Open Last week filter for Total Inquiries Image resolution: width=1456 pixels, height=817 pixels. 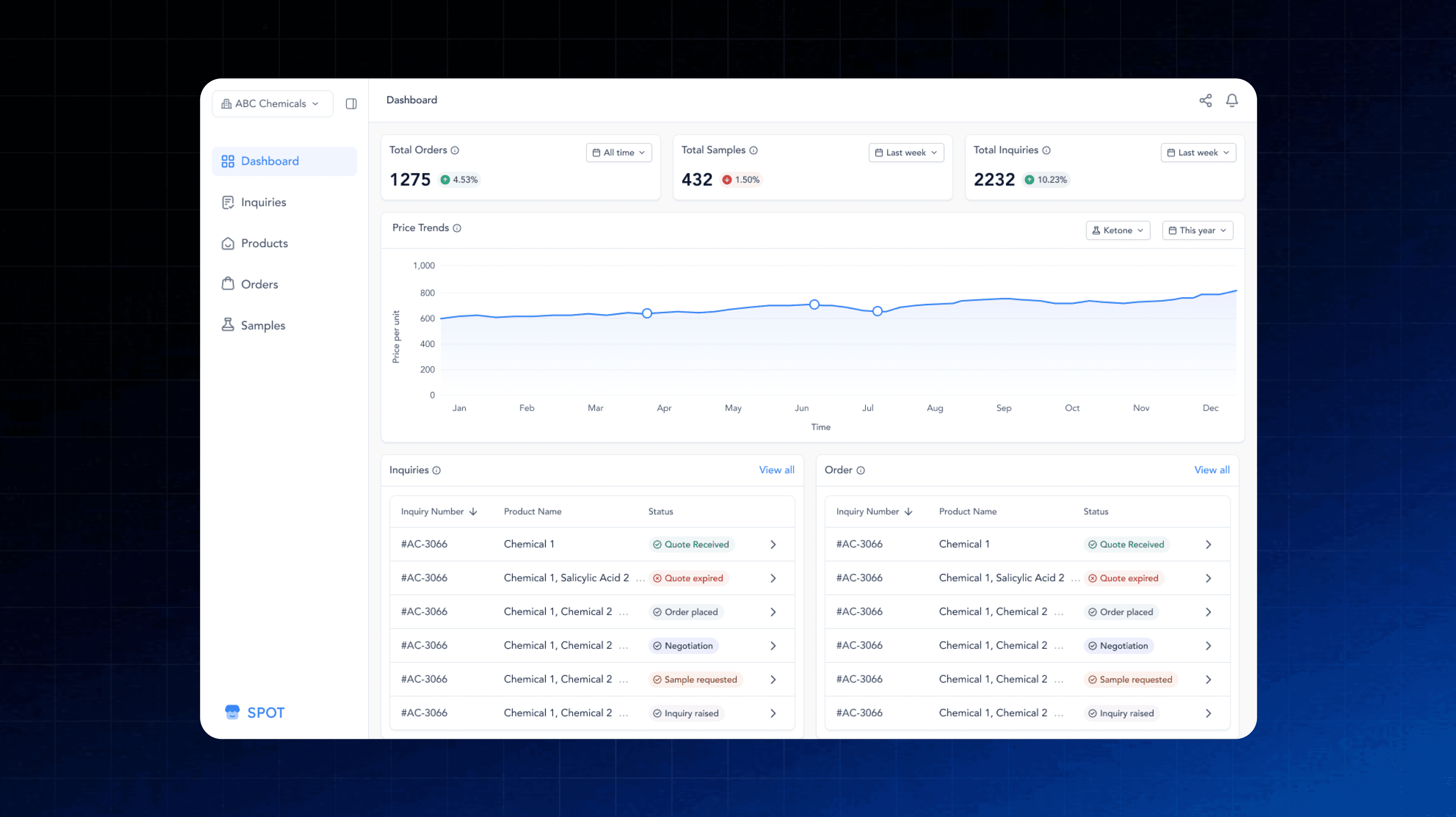[1198, 153]
